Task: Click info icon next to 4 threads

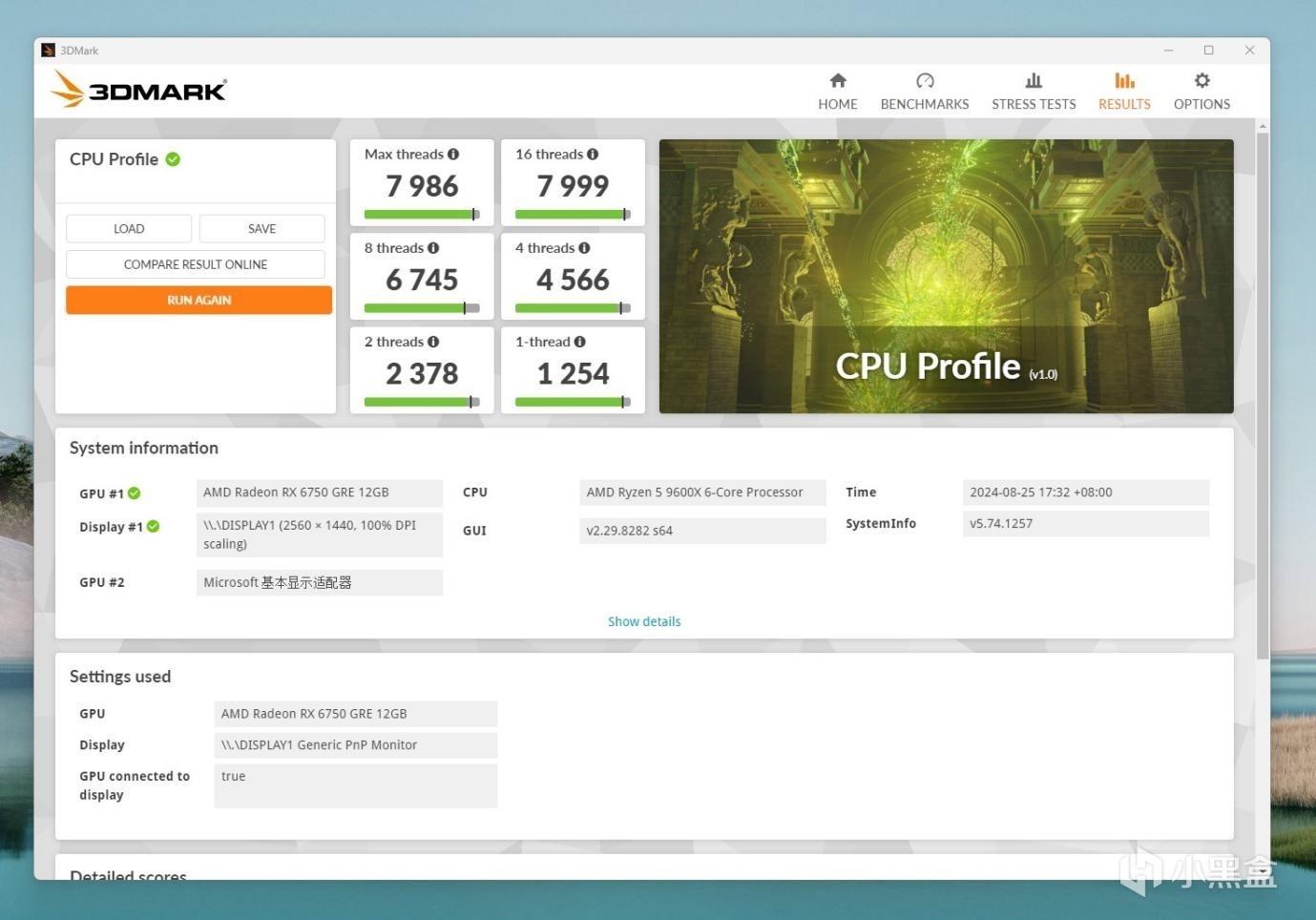Action: tap(584, 248)
